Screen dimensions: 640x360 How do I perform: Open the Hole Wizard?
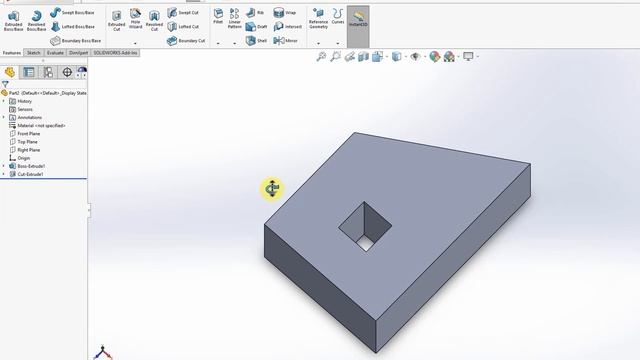(136, 19)
